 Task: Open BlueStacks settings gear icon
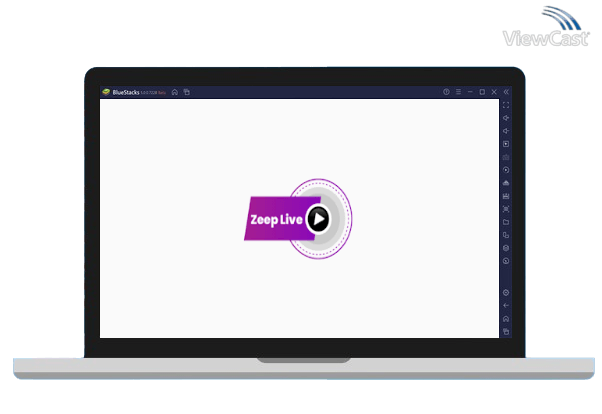tap(506, 293)
